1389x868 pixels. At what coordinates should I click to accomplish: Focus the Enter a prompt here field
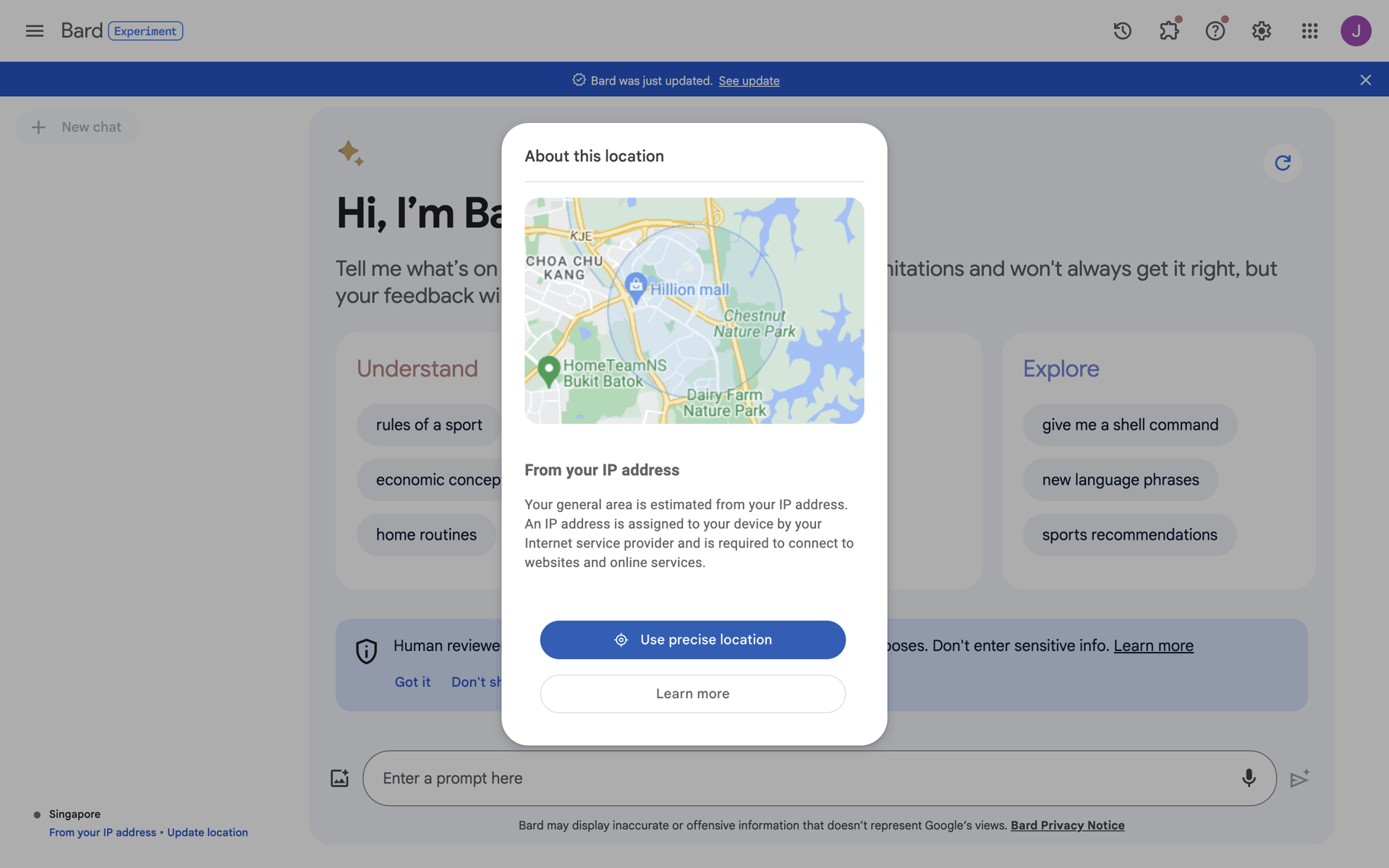pos(819,778)
